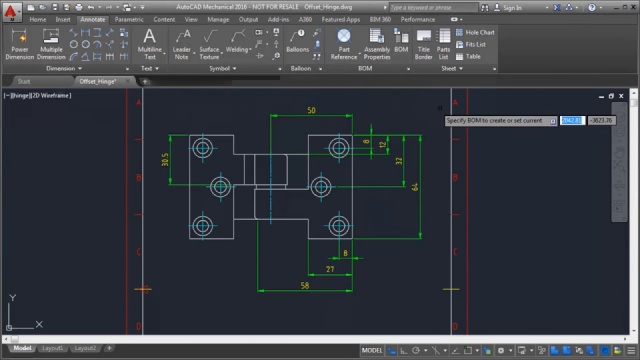Viewport: 640px width, 360px height.
Task: Expand the Sheet panel dropdown
Action: click(461, 69)
